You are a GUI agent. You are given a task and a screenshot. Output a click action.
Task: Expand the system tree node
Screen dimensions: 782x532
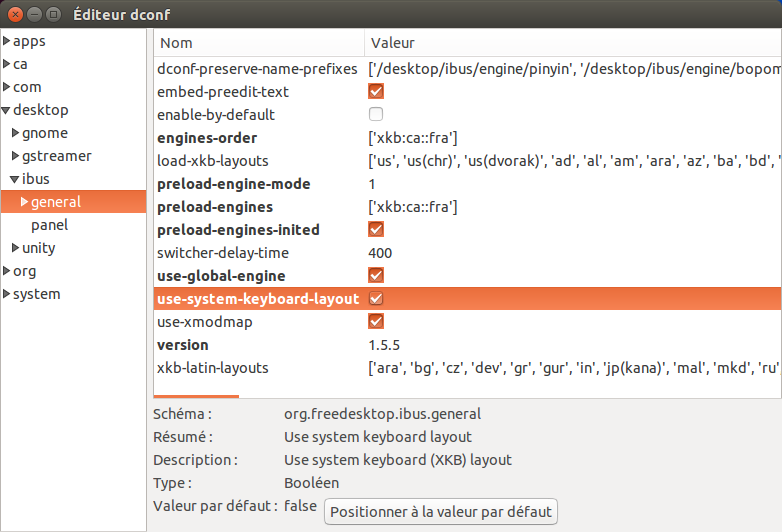pos(7,294)
